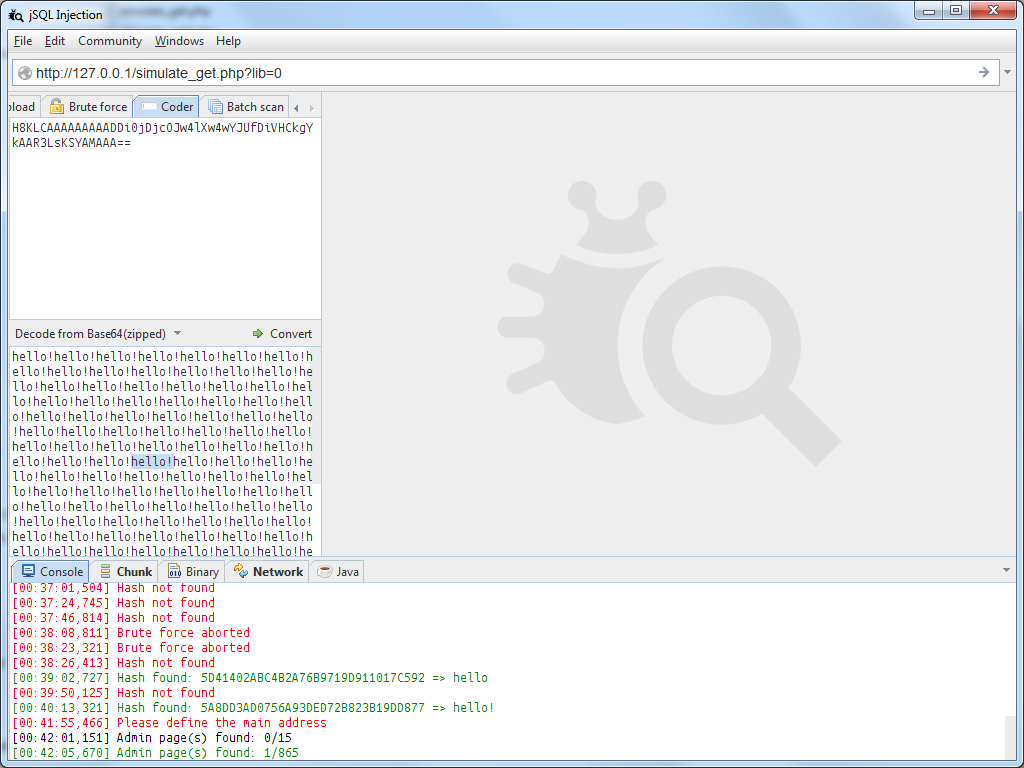1024x768 pixels.
Task: Start injection with the arrow button
Action: click(984, 72)
